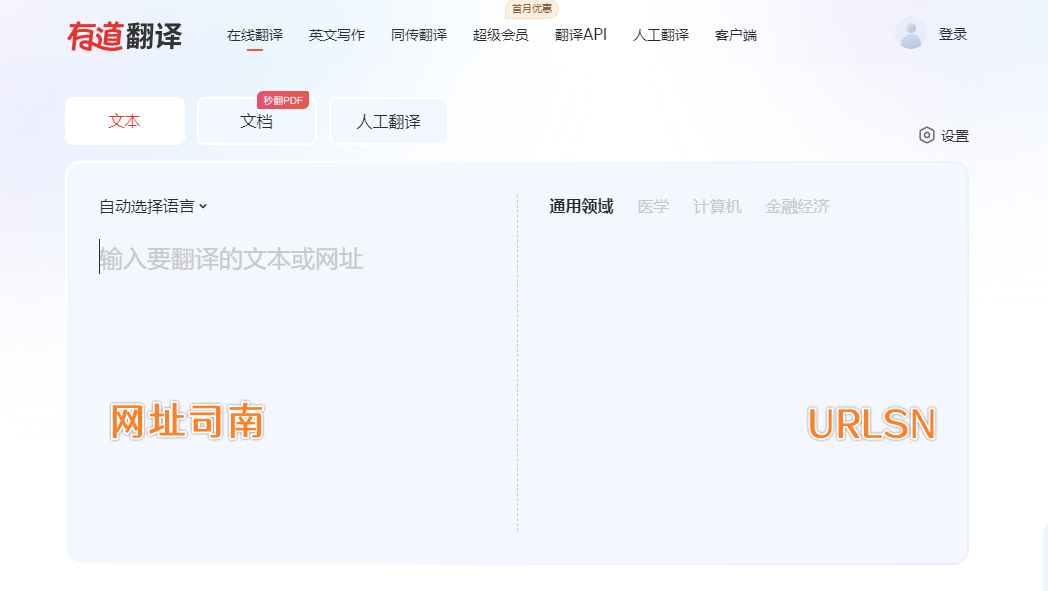This screenshot has width=1048, height=591.
Task: Click the 首月优惠 badge above 超级会员
Action: tap(532, 9)
